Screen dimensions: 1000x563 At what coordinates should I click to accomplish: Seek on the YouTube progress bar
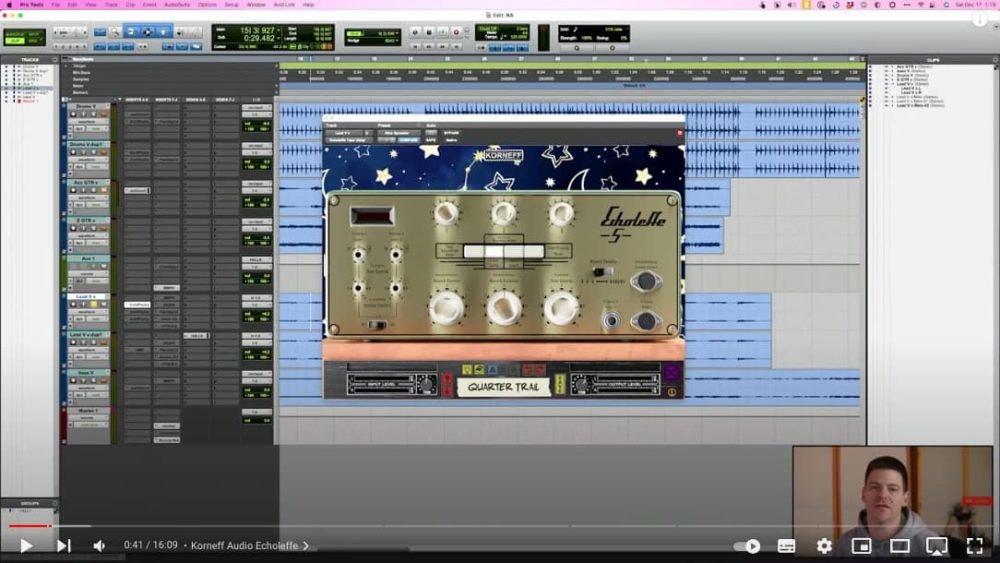click(x=500, y=526)
